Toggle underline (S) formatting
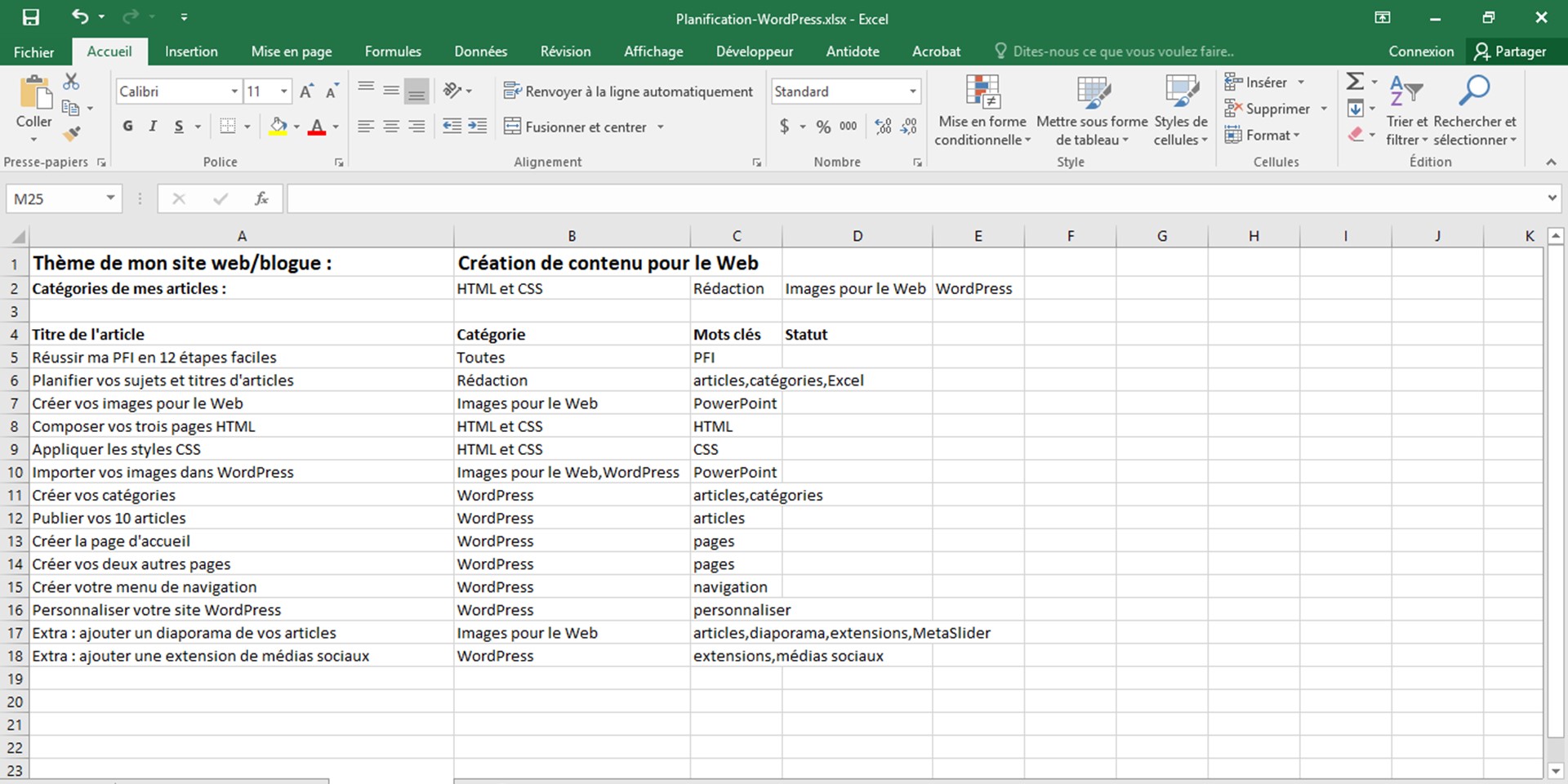Viewport: 1568px width, 784px height. [179, 127]
